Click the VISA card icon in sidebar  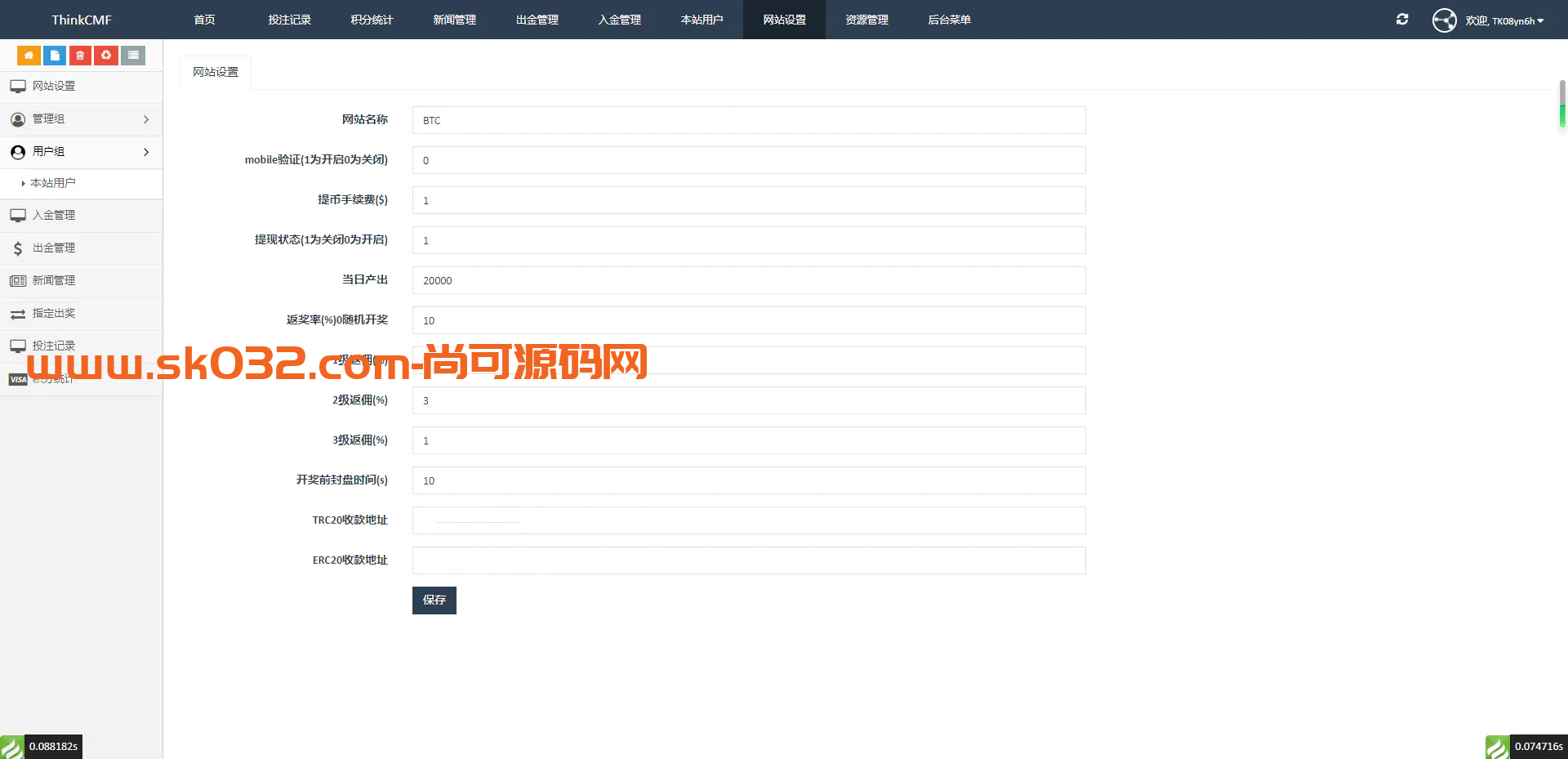tap(18, 379)
